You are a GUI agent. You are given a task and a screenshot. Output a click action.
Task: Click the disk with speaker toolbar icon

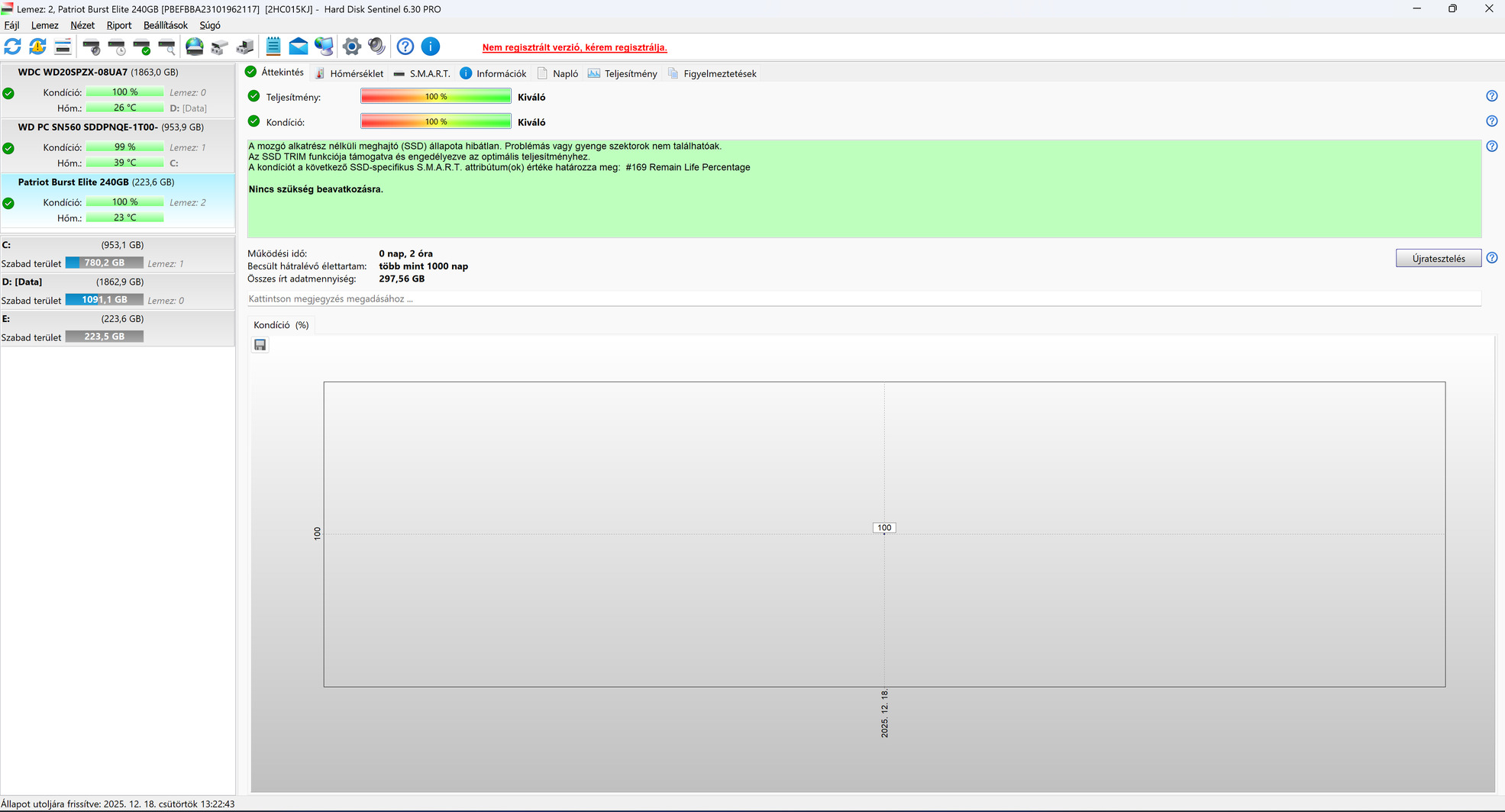point(92,47)
